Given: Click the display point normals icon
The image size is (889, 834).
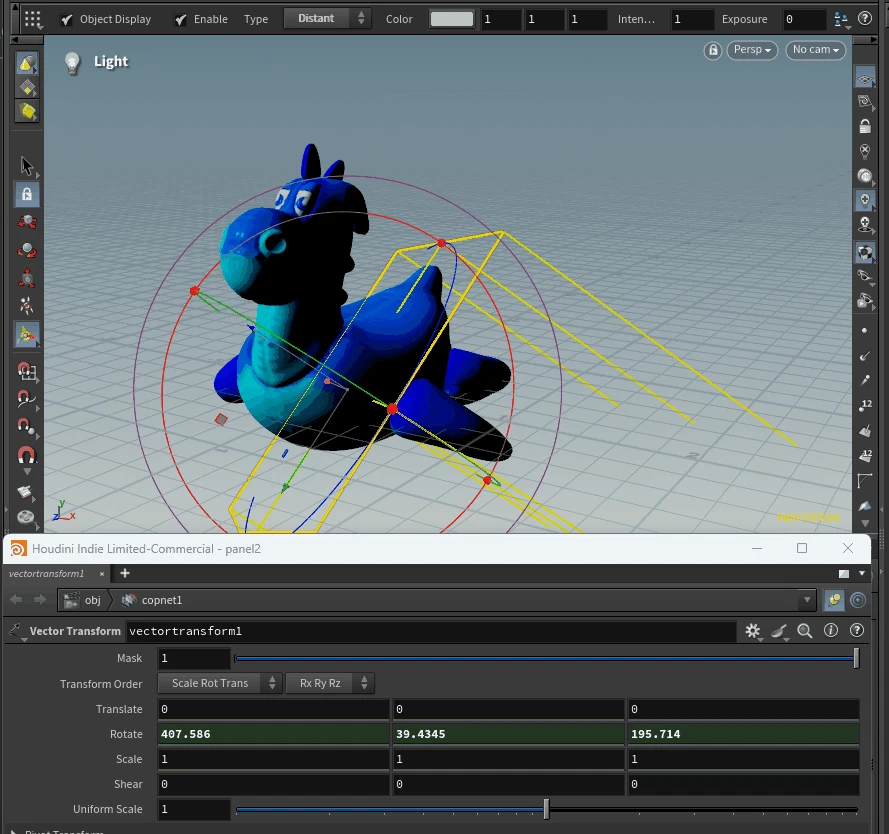Looking at the screenshot, I should pos(865,356).
